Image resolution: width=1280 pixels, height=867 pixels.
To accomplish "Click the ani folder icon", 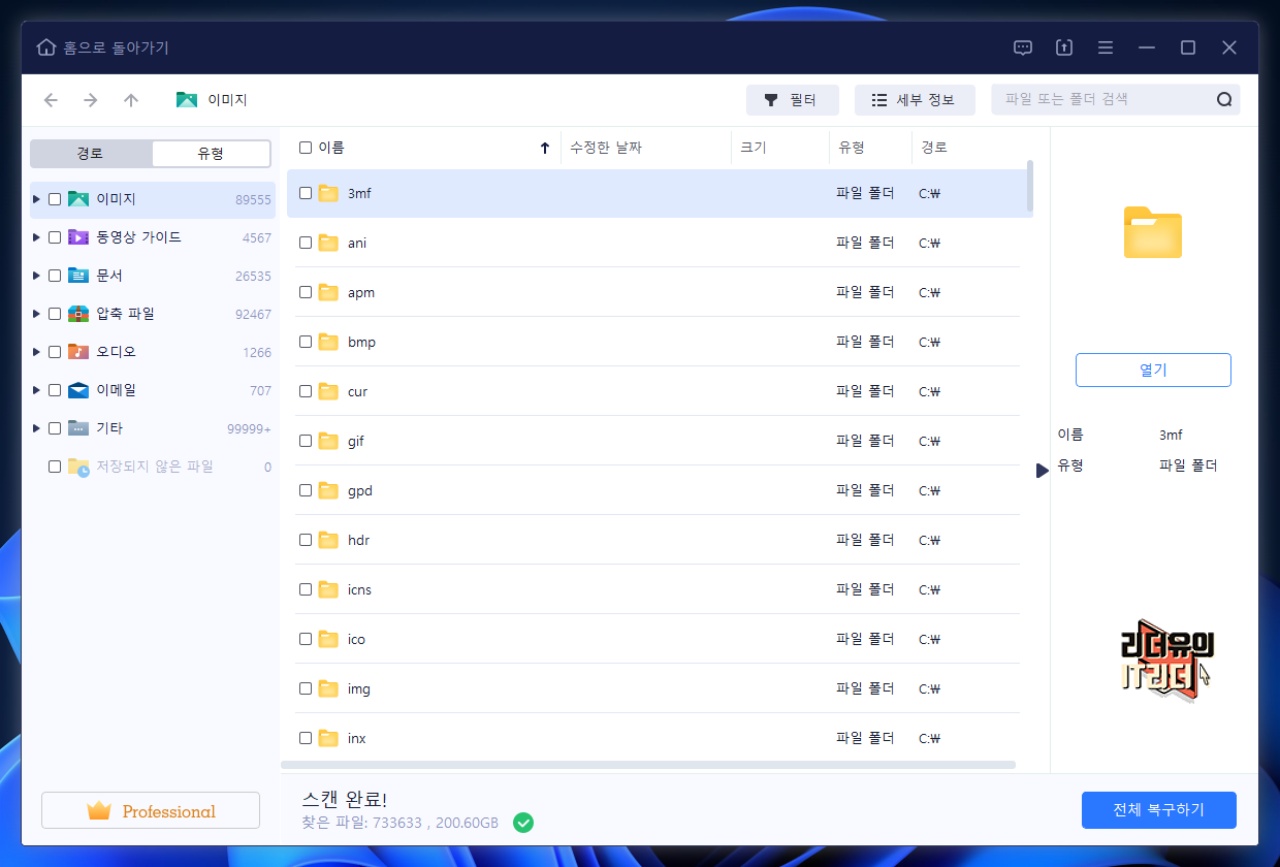I will pyautogui.click(x=328, y=243).
